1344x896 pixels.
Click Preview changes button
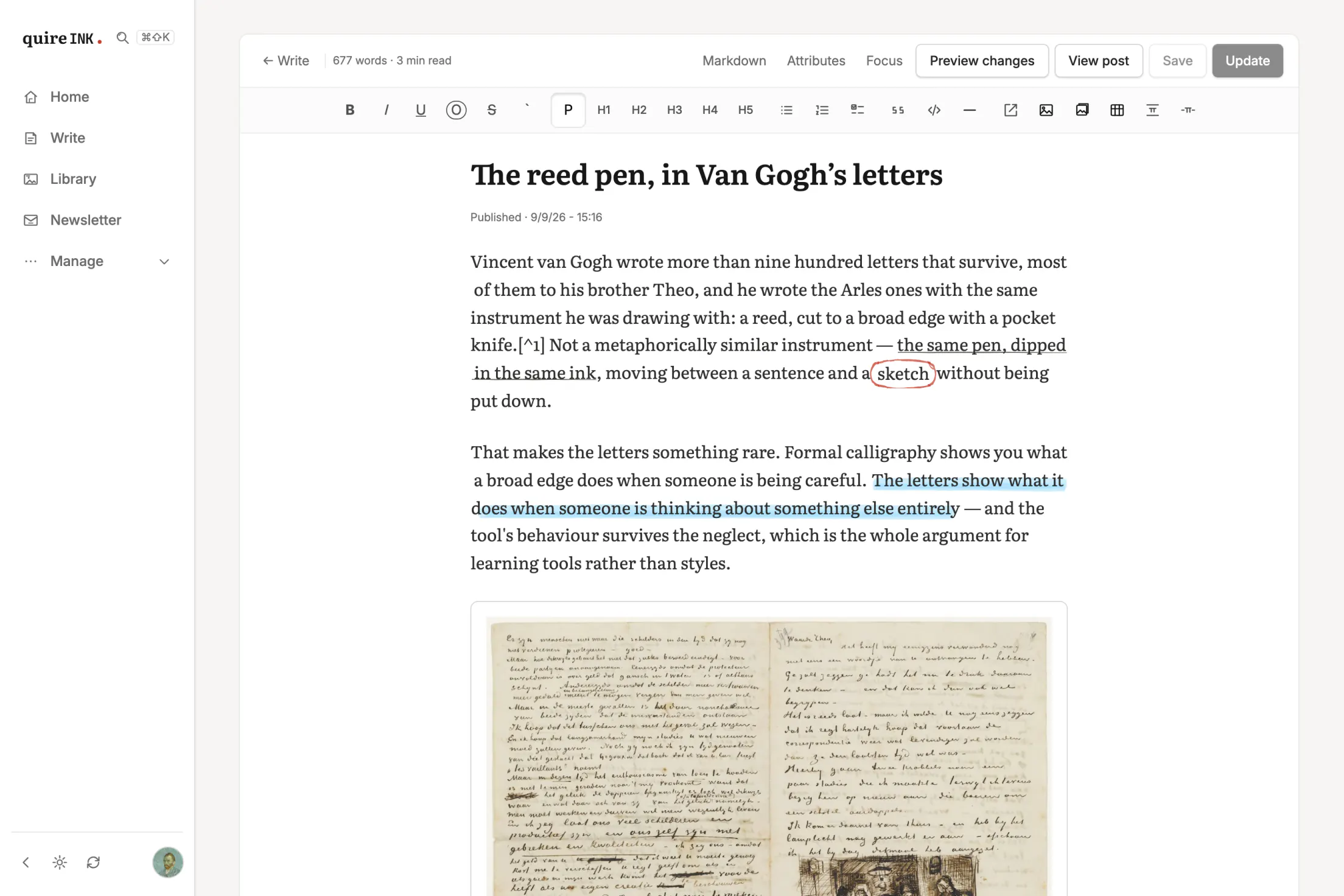[982, 61]
